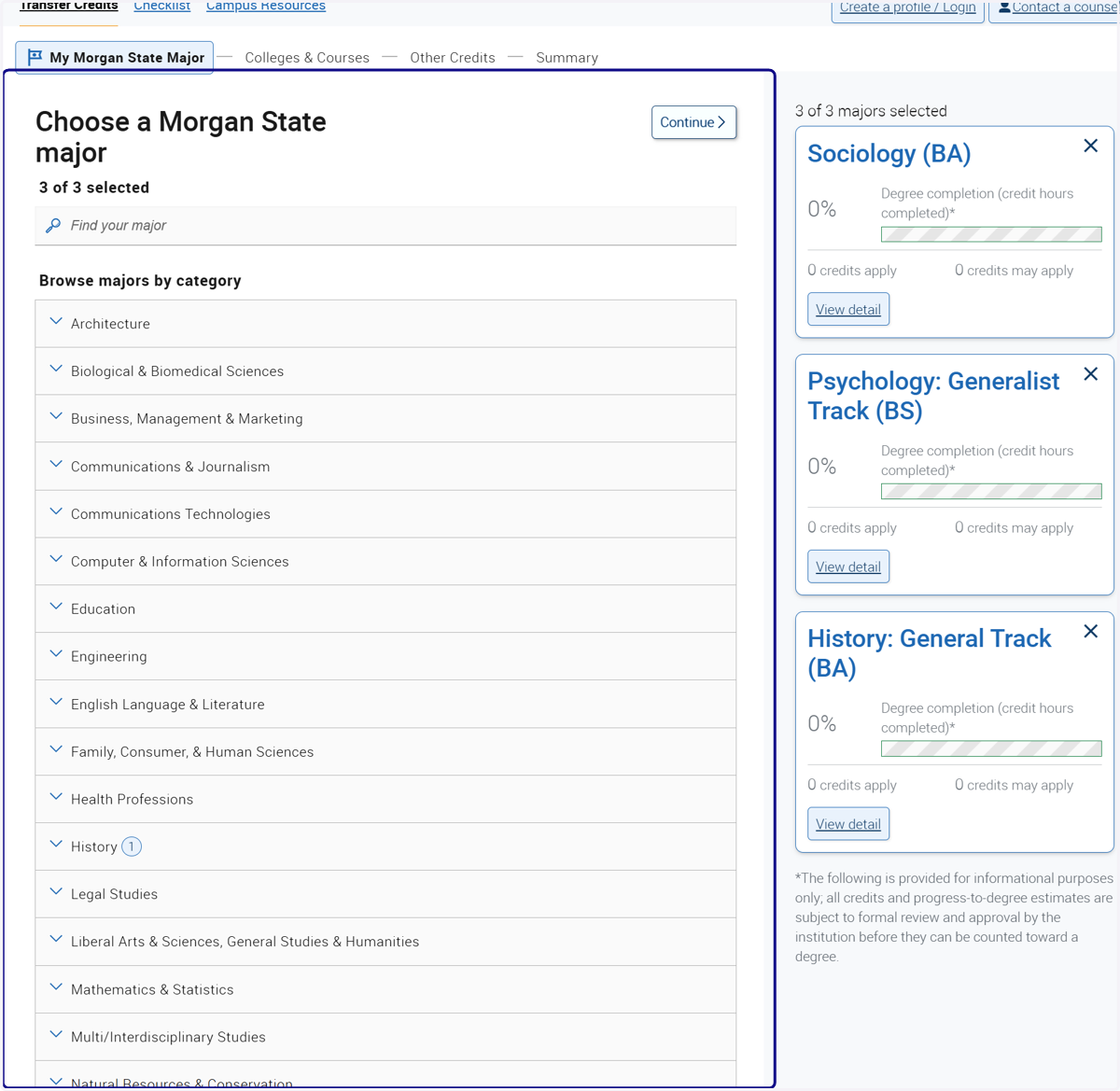Remove Psychology: Generalist Track card
The height and width of the screenshot is (1091, 1120).
1090,374
